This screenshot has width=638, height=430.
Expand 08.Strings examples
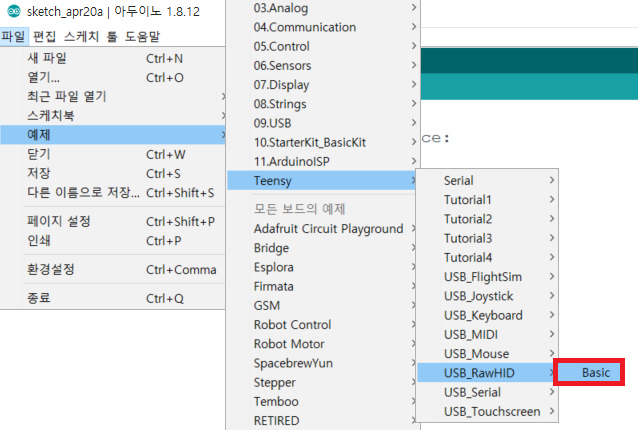coord(323,104)
